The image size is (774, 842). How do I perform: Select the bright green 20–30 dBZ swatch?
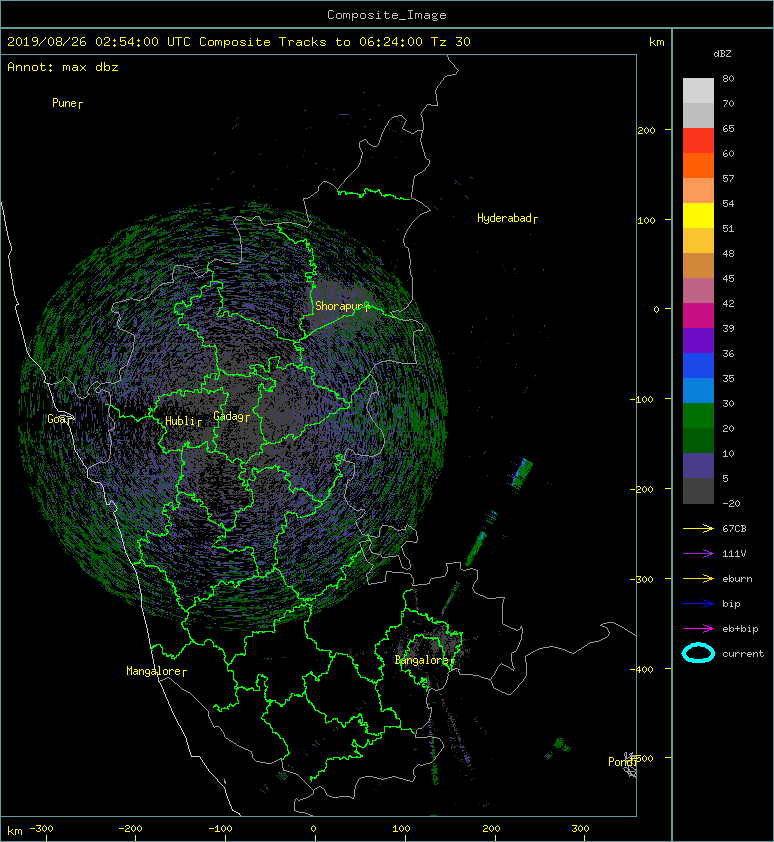pos(698,416)
